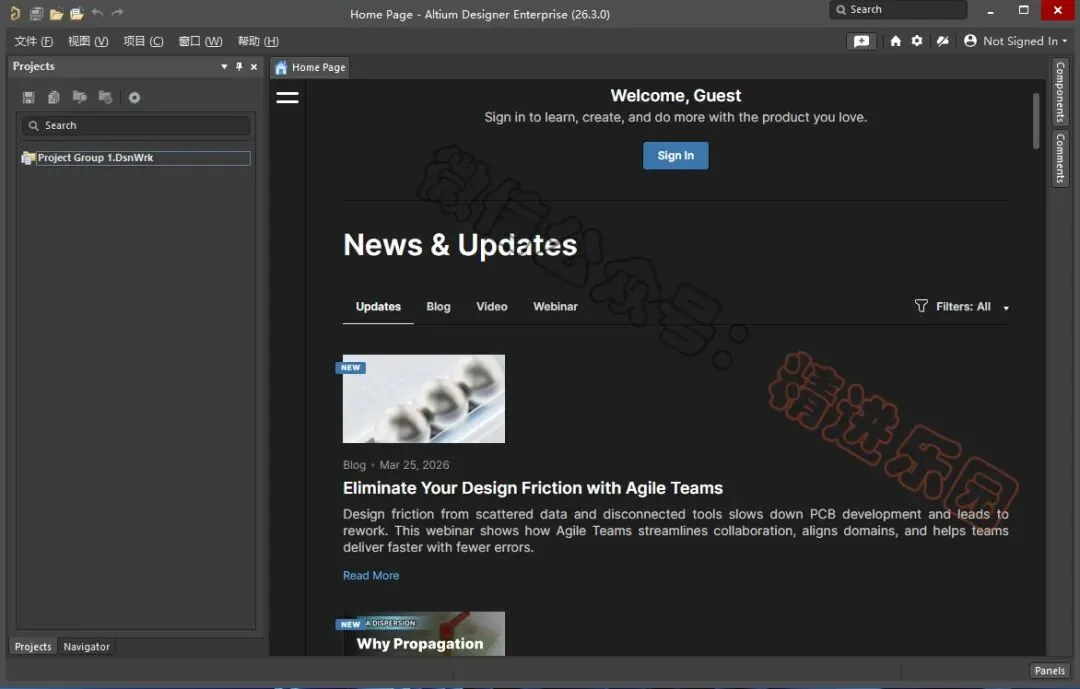The height and width of the screenshot is (689, 1080).
Task: Open the Agile Teams article thumbnail
Action: (424, 399)
